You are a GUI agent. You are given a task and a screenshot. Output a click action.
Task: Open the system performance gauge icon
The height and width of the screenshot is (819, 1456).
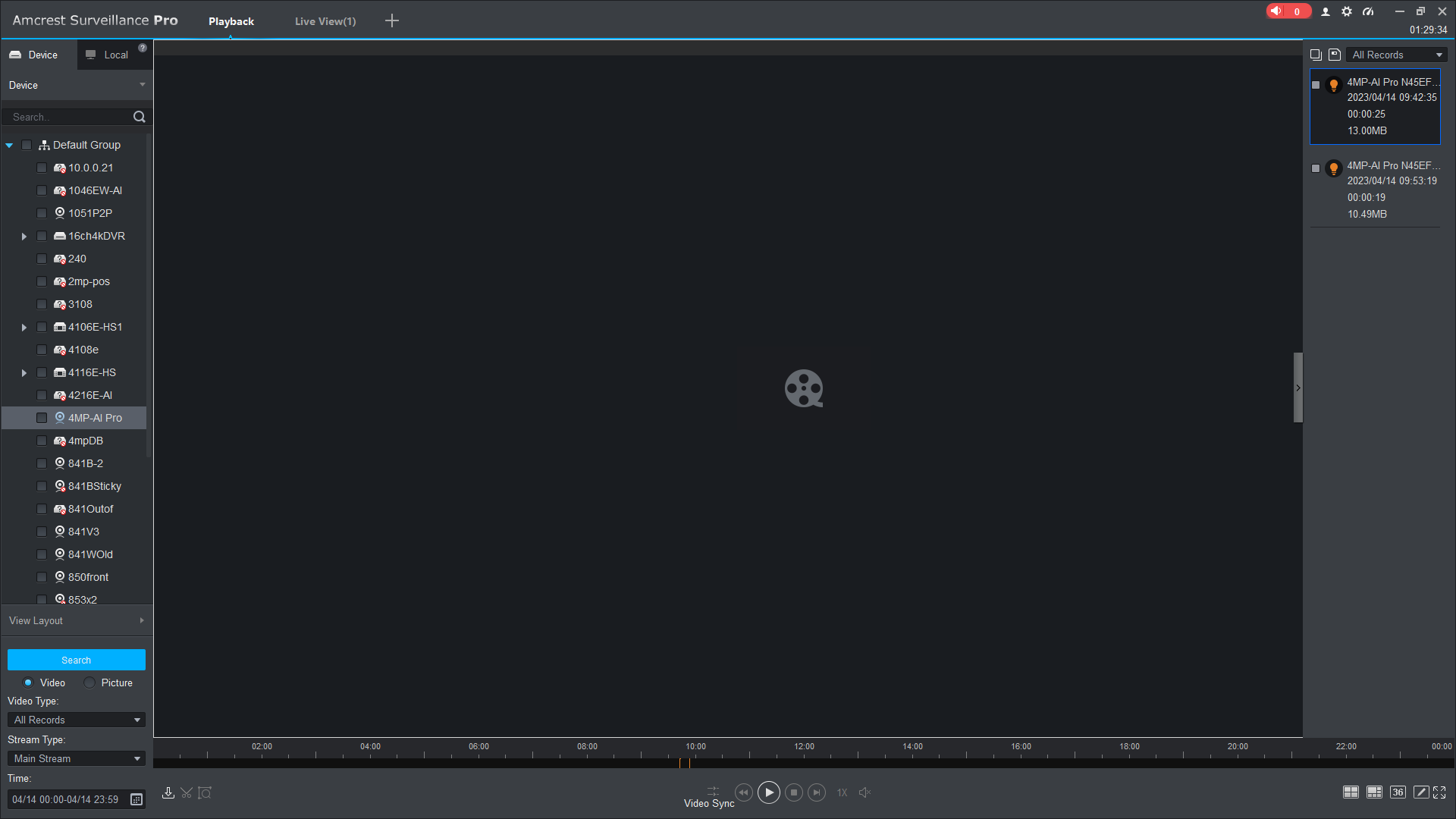click(1368, 11)
